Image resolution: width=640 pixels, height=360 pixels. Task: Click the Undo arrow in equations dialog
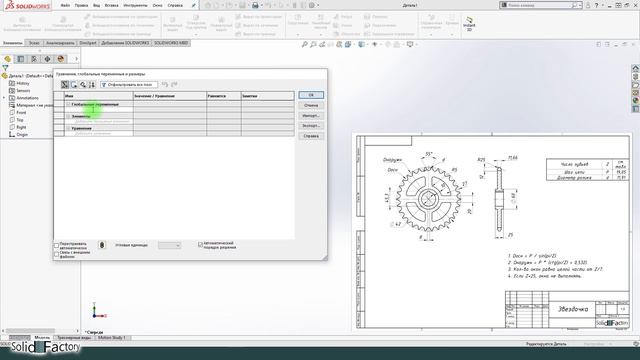tap(165, 84)
